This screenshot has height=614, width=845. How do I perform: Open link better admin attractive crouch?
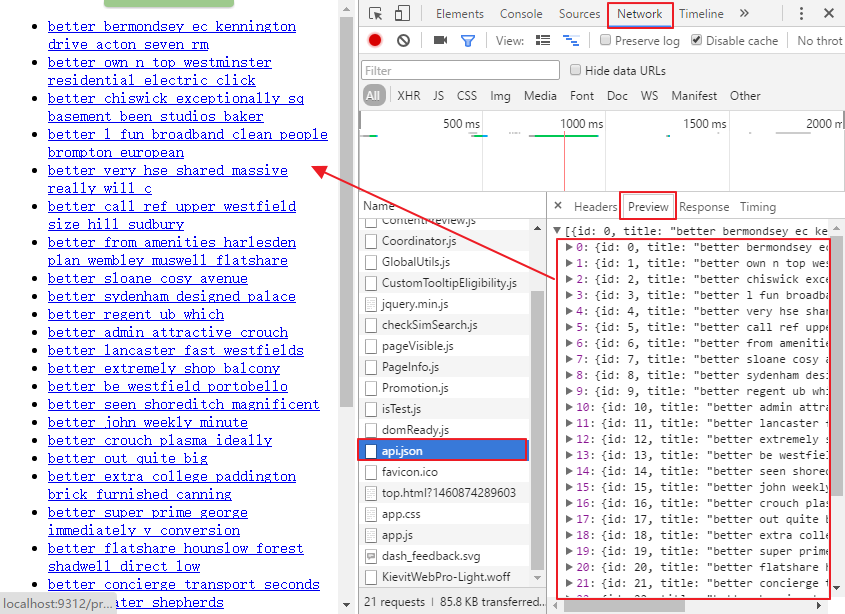coord(168,333)
